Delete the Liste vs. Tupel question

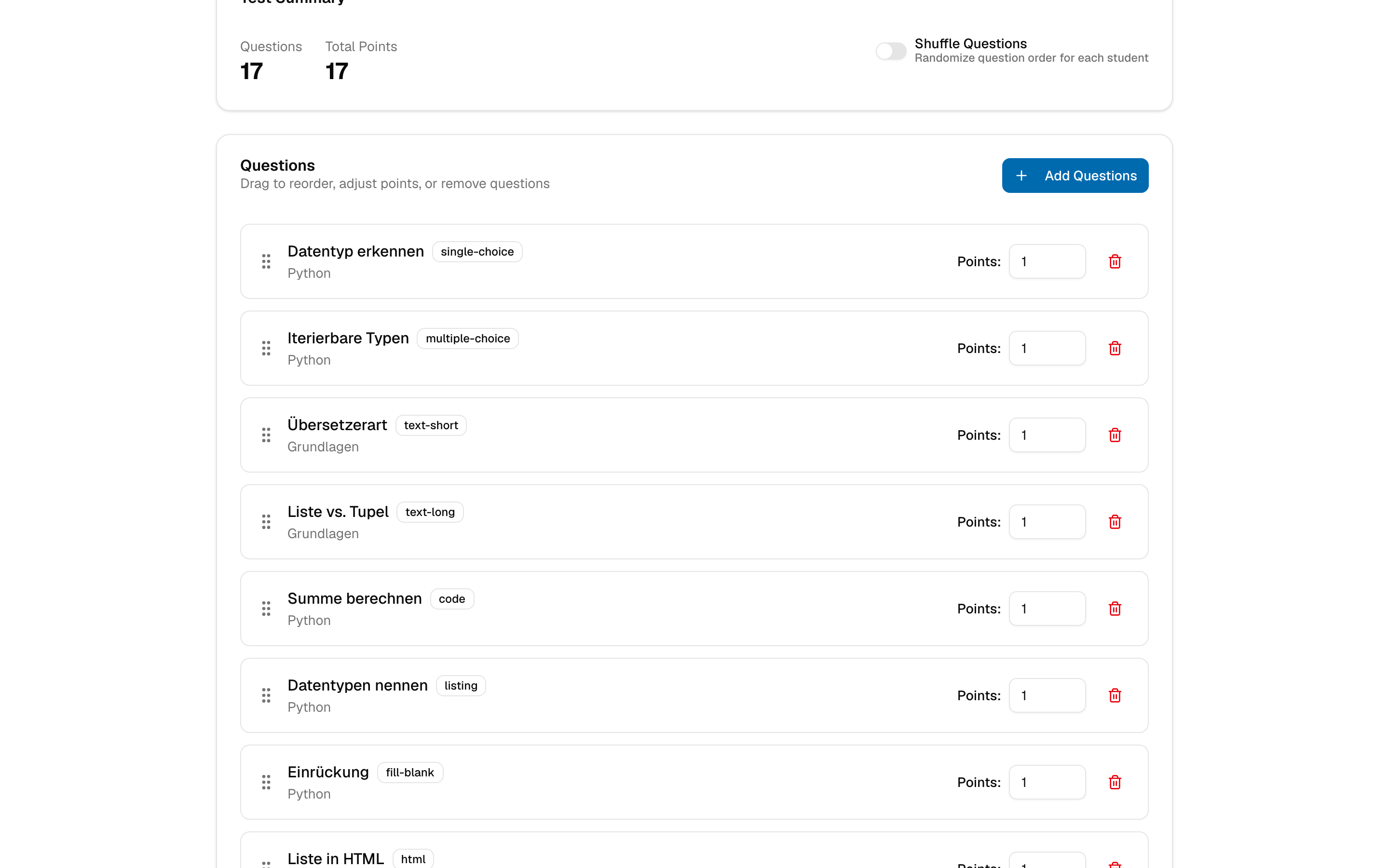coord(1115,521)
